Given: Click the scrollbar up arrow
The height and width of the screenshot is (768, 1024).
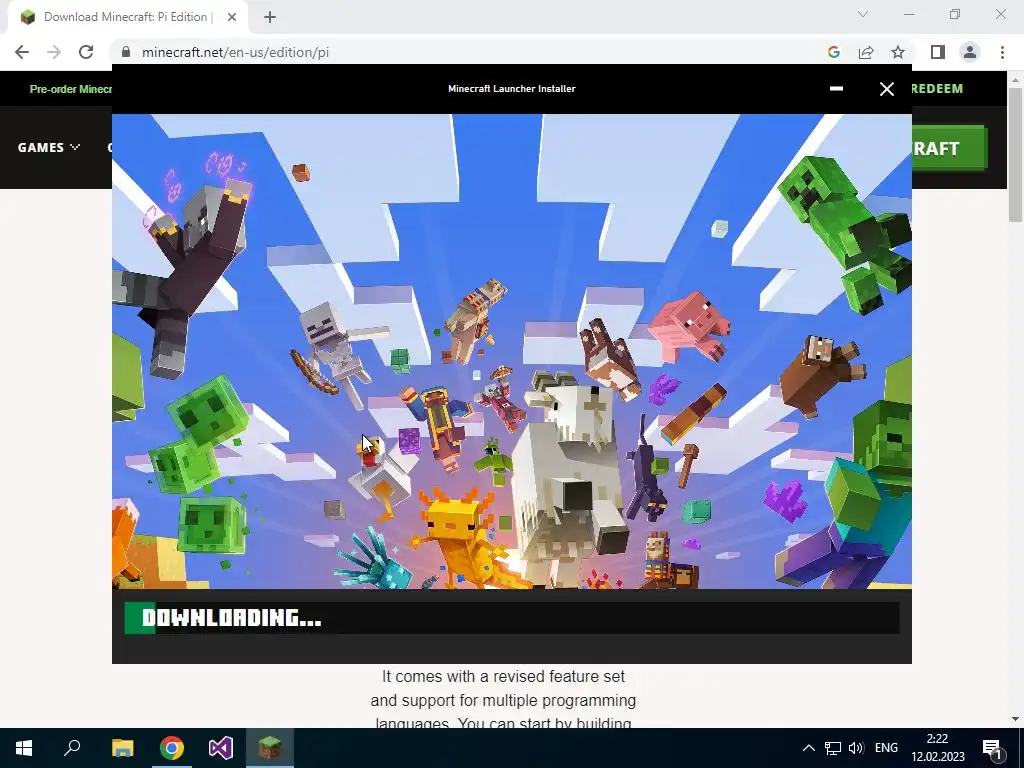Looking at the screenshot, I should point(1015,79).
